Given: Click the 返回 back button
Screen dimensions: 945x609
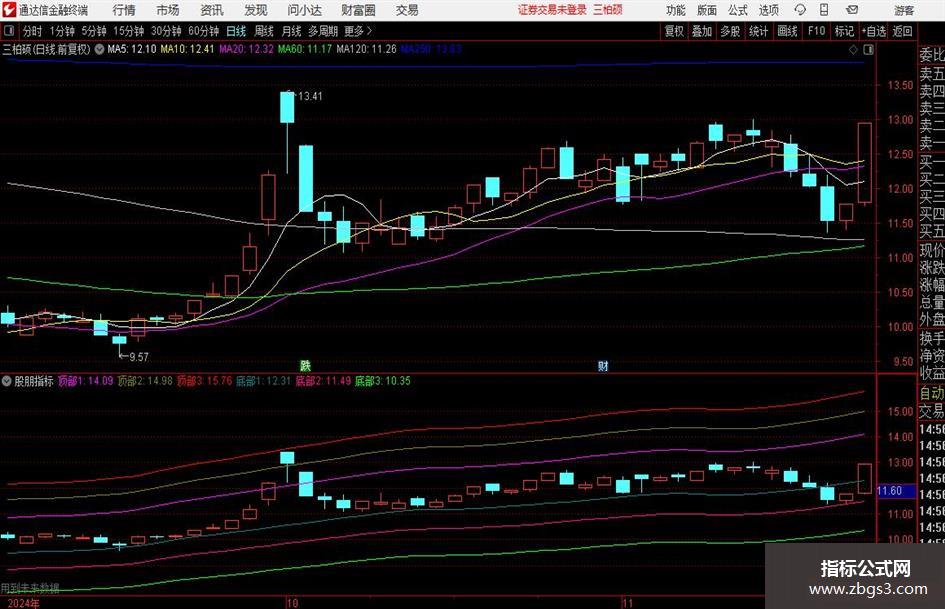Looking at the screenshot, I should click(x=902, y=31).
